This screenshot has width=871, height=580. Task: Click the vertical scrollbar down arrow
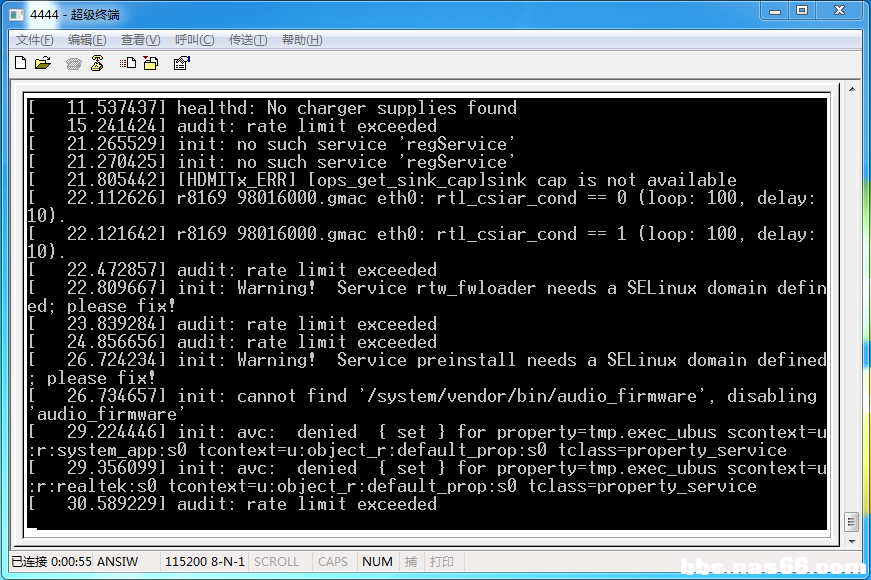click(852, 541)
